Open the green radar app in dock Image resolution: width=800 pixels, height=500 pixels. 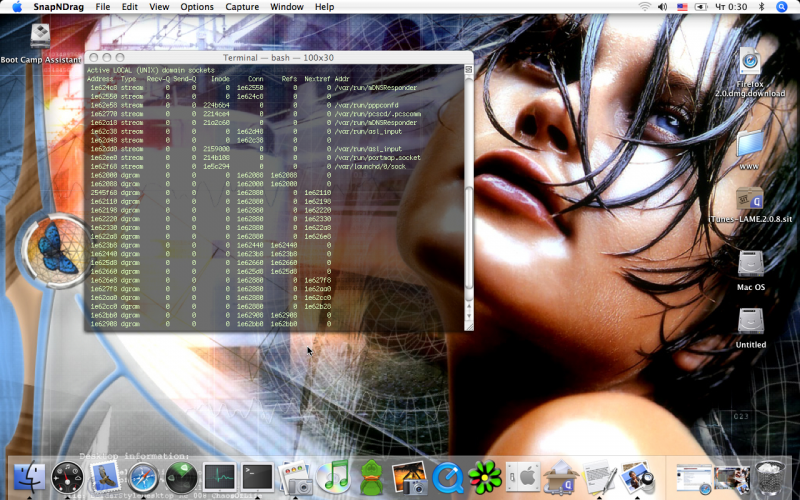181,478
